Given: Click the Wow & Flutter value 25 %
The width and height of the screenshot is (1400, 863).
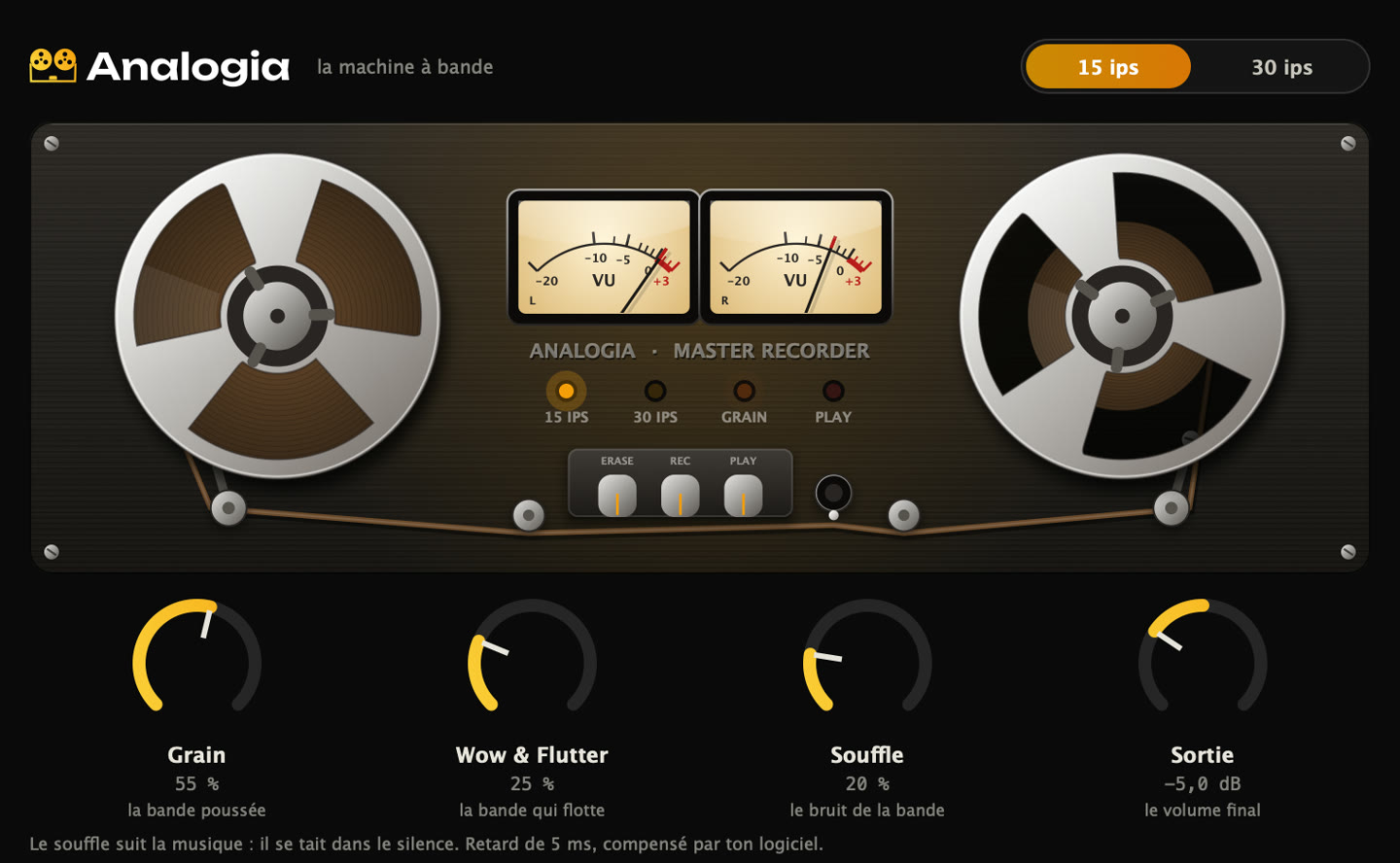Looking at the screenshot, I should tap(532, 783).
